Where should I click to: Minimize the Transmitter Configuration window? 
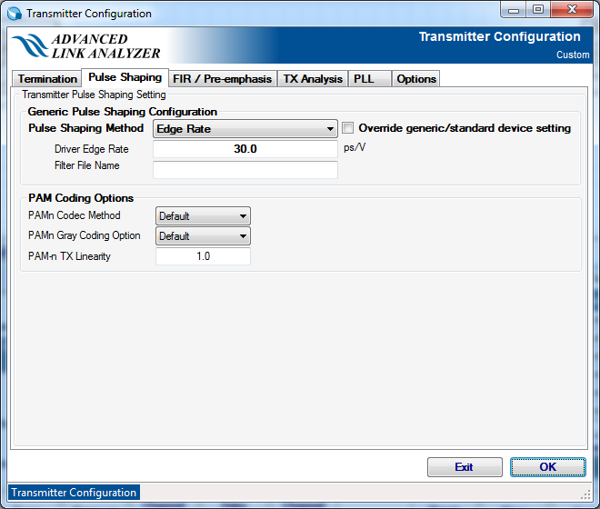(513, 10)
